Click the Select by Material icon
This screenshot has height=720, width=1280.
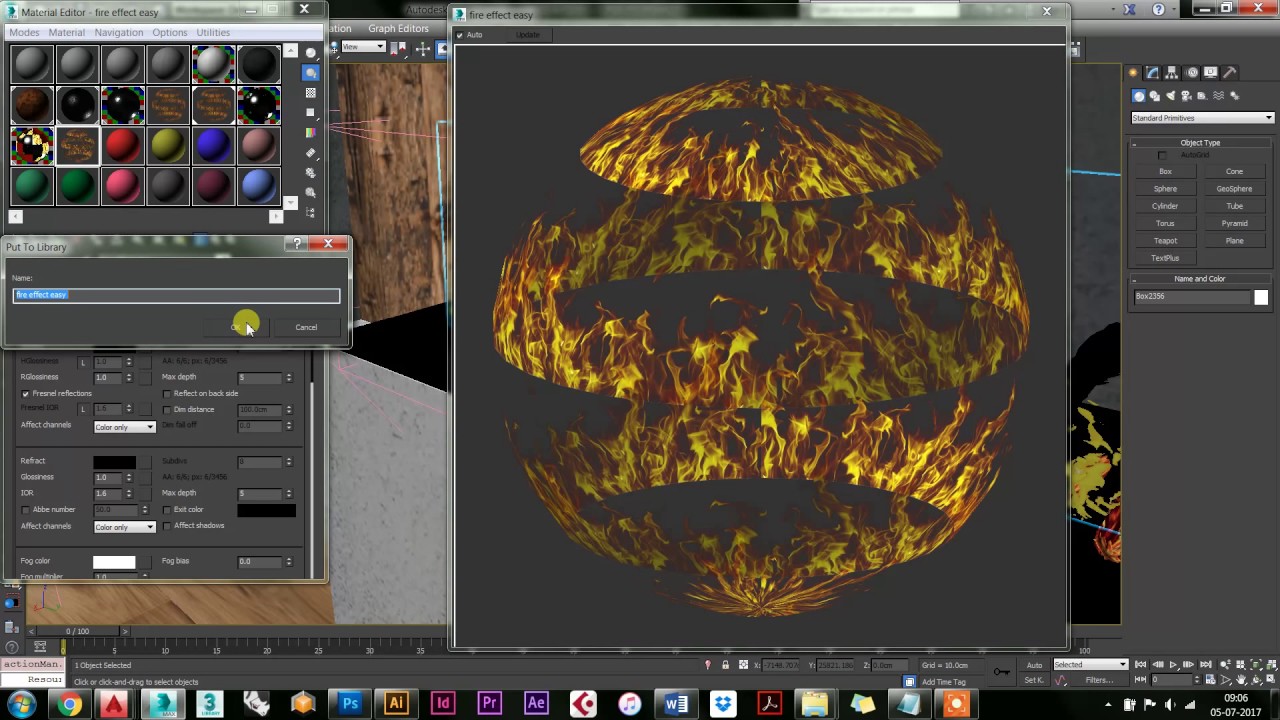[311, 192]
